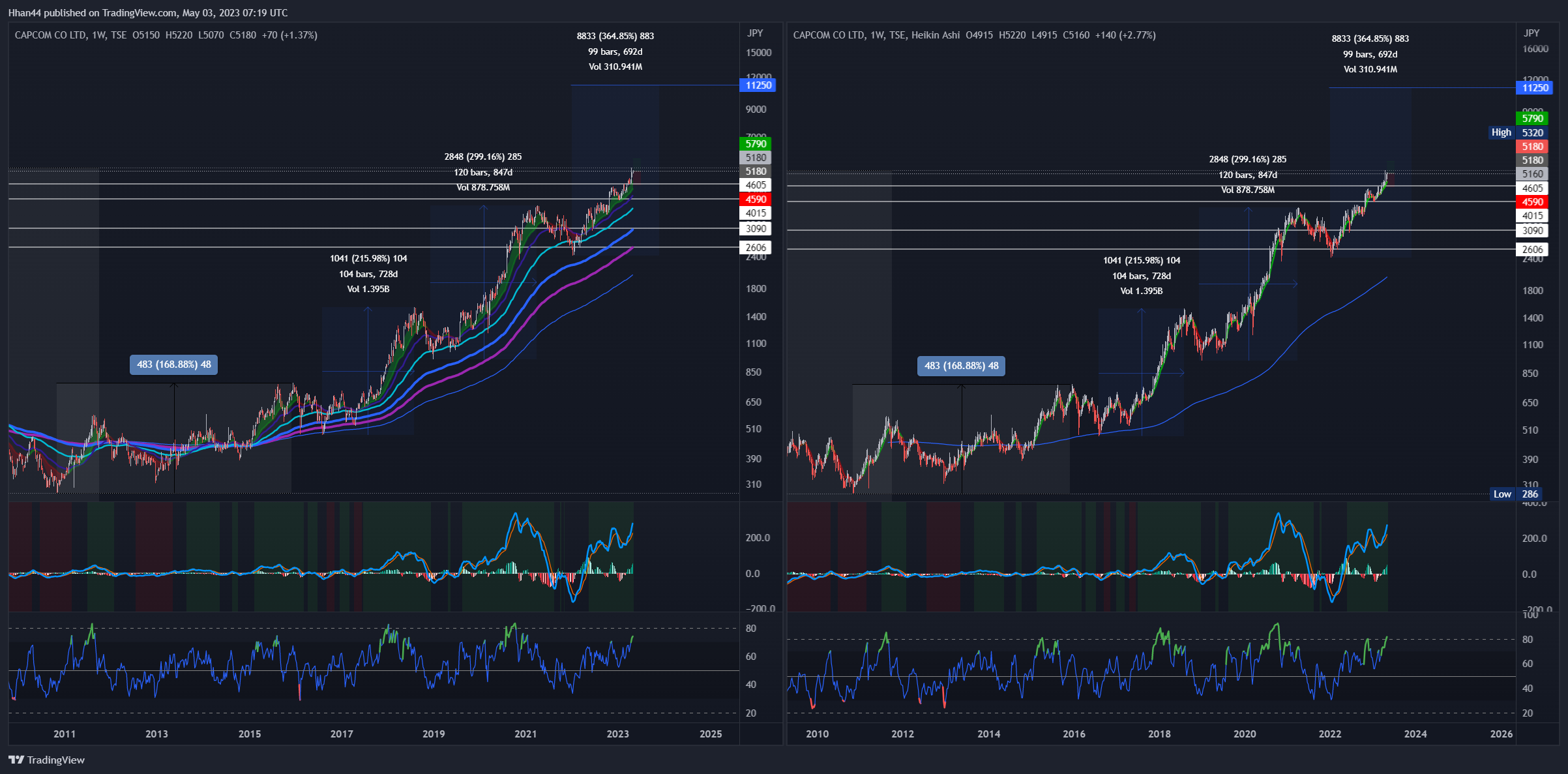This screenshot has width=1568, height=774.
Task: Click the 2024 year label on right time axis
Action: coord(1415,734)
